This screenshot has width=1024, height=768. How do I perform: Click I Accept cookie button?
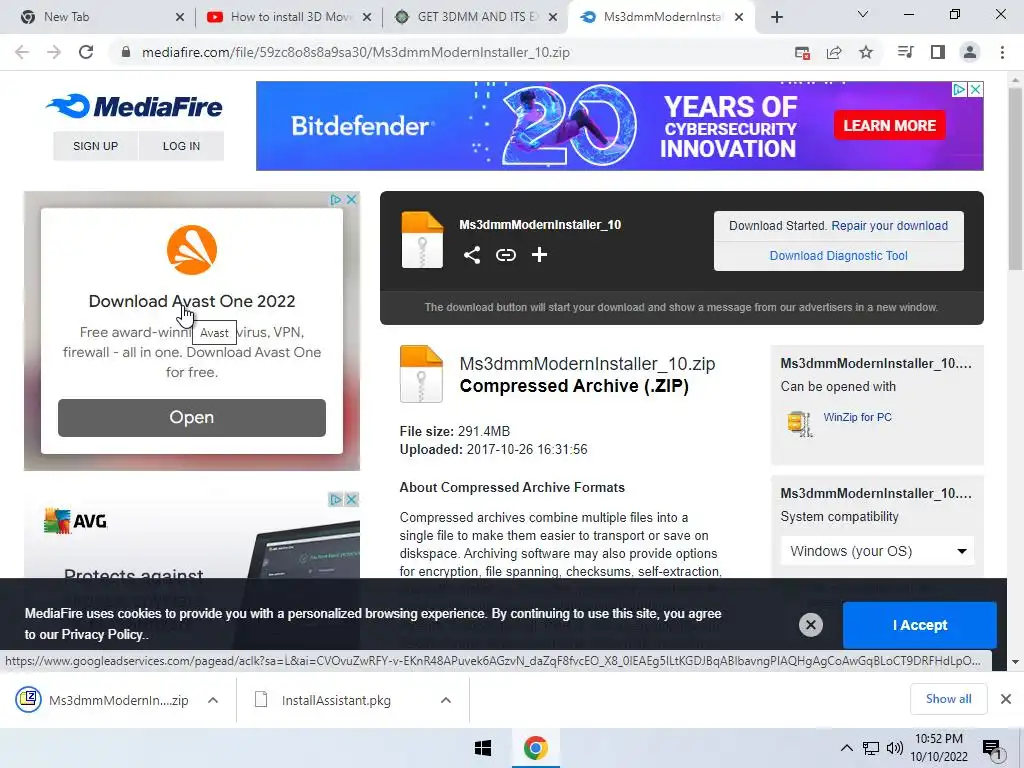tap(920, 625)
